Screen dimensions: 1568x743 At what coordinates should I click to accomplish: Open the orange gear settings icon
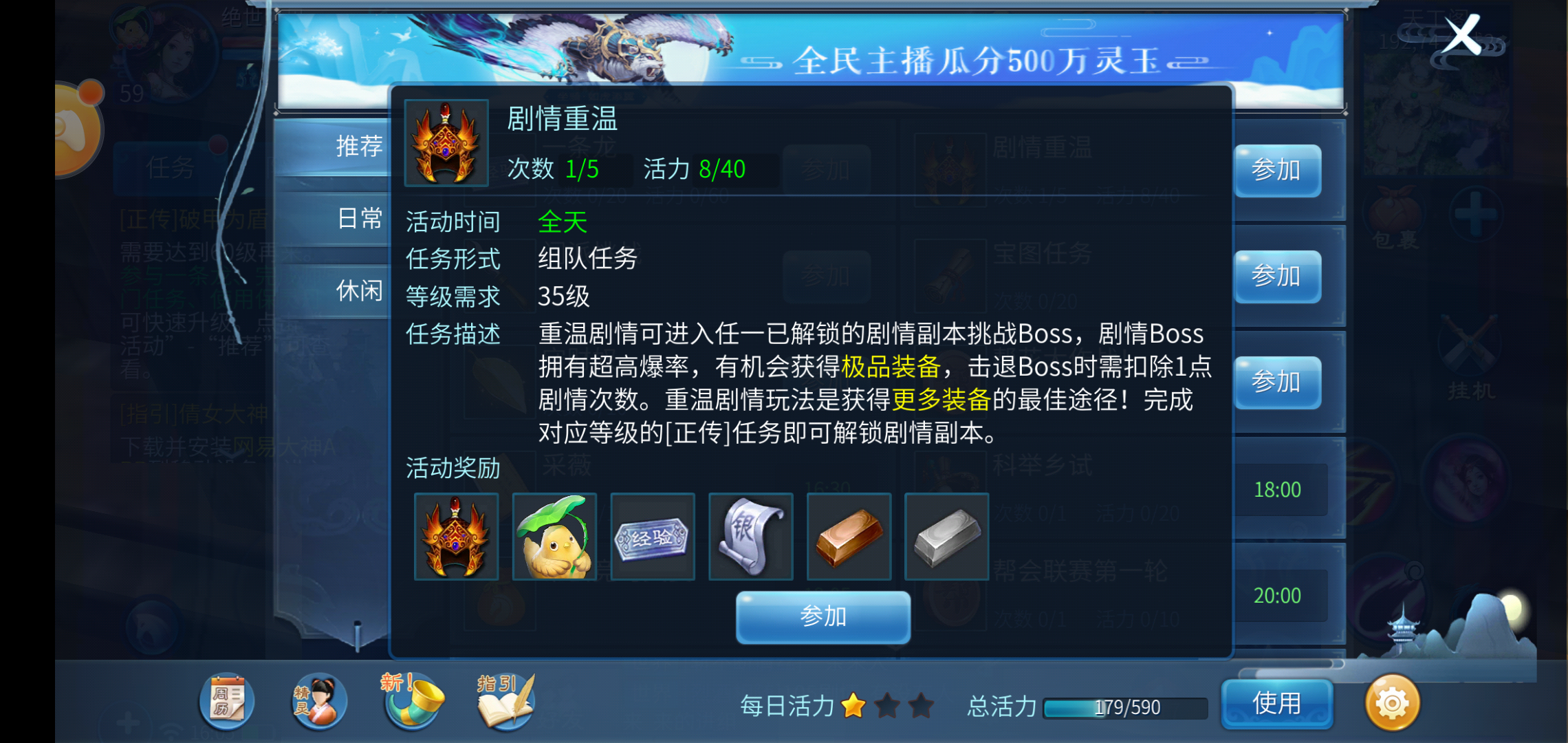point(1393,703)
